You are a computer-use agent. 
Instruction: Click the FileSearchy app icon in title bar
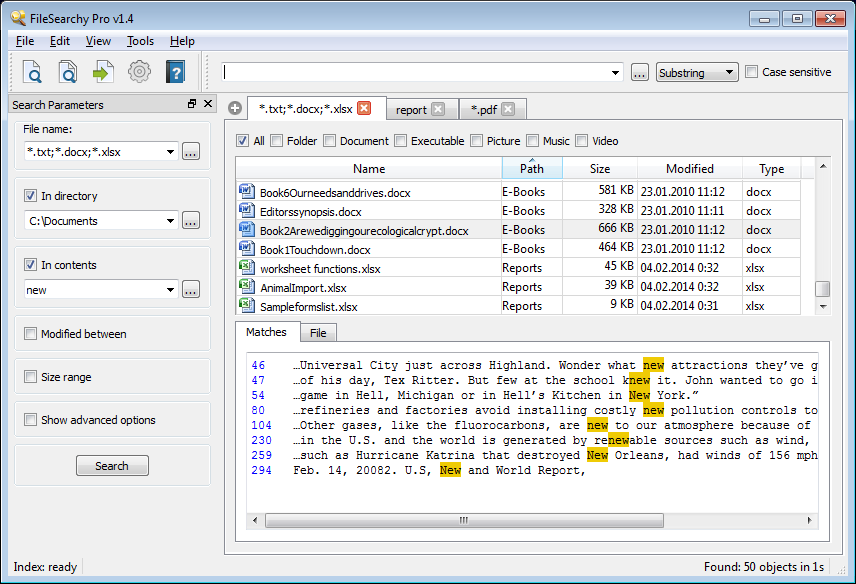tap(18, 18)
